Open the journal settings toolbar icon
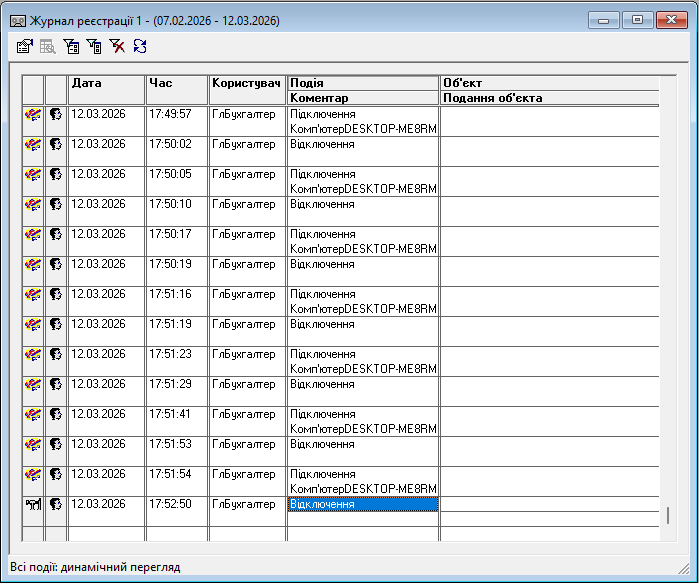Image resolution: width=699 pixels, height=583 pixels. [x=26, y=46]
